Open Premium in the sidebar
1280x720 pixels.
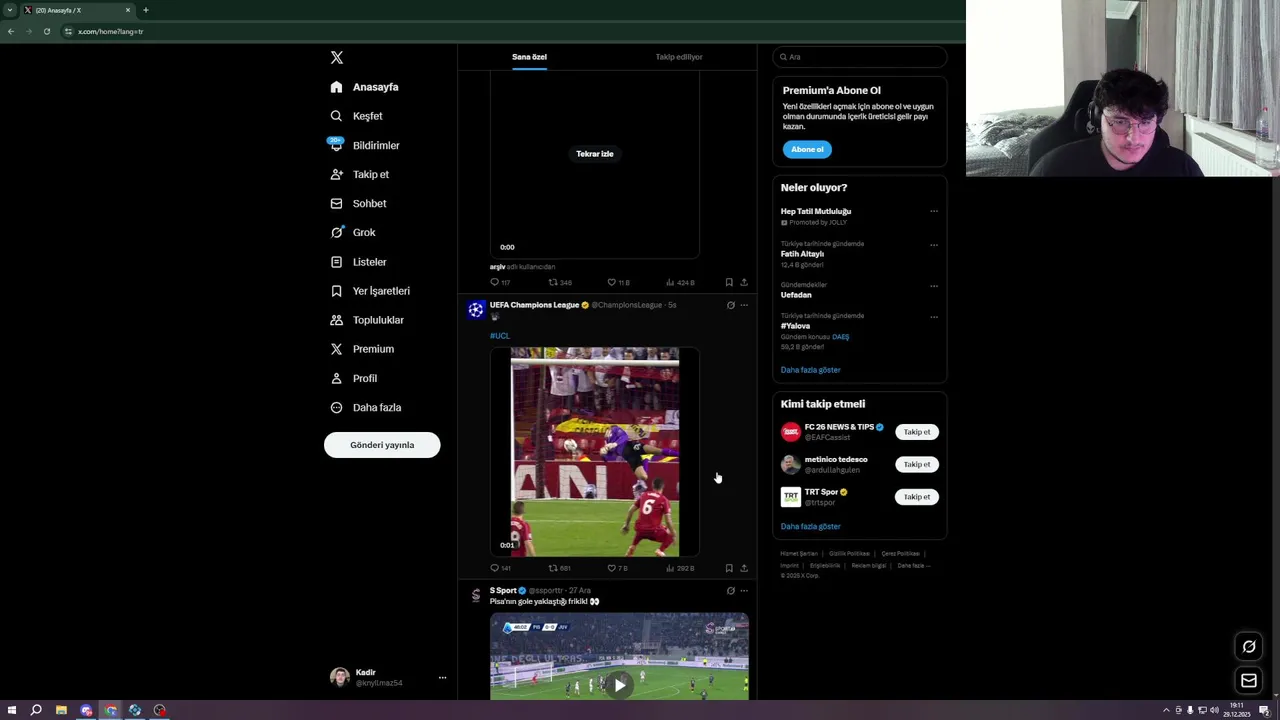pyautogui.click(x=362, y=349)
